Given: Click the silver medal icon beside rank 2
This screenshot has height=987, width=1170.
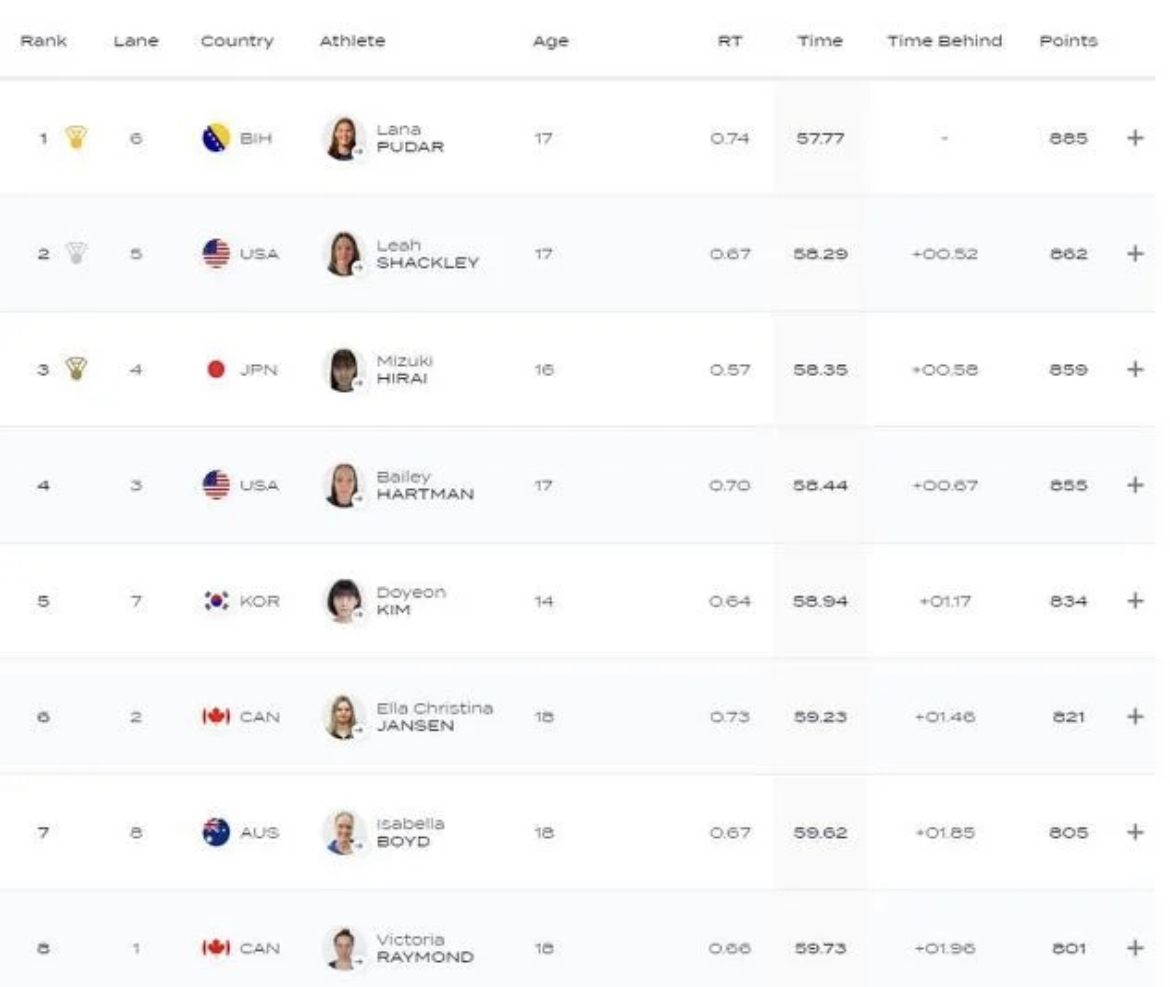Looking at the screenshot, I should [75, 253].
